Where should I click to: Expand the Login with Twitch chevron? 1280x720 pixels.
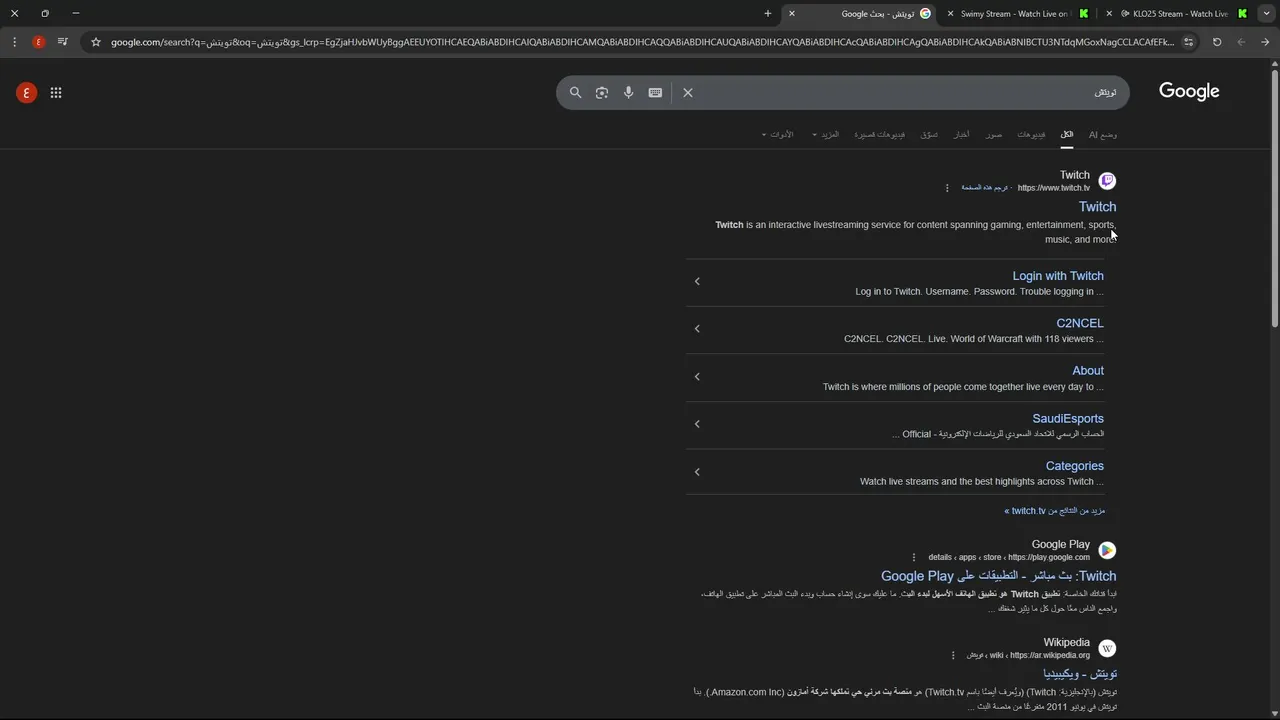tap(697, 281)
